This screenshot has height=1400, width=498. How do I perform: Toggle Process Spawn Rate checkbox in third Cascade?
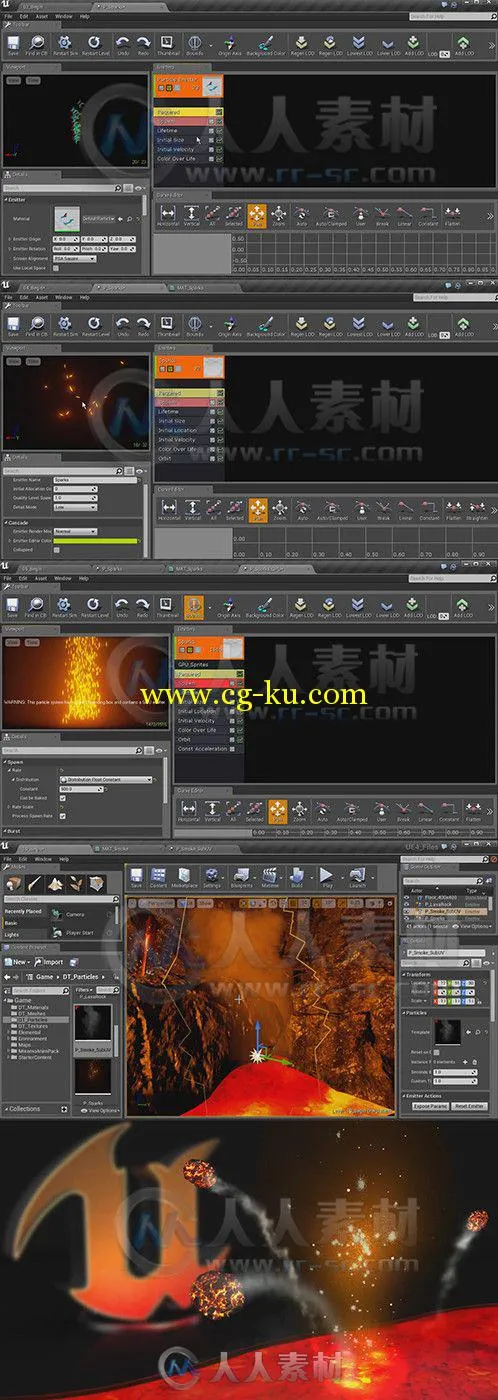tap(62, 815)
